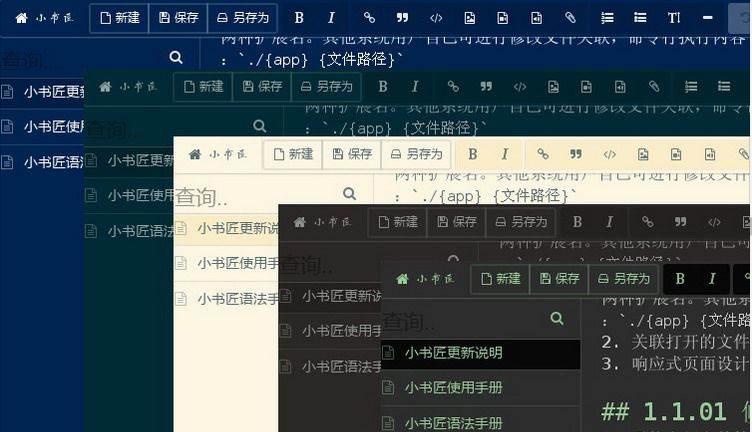Insert ordered list in navy blue window

click(x=607, y=18)
